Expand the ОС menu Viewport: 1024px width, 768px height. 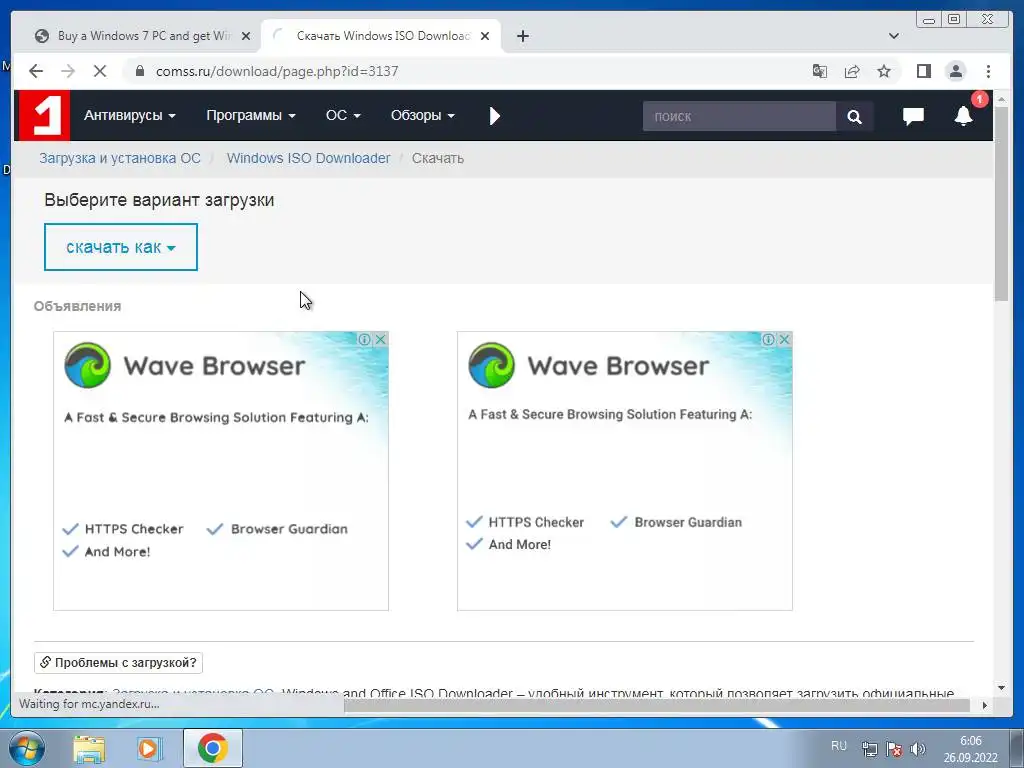pyautogui.click(x=343, y=116)
